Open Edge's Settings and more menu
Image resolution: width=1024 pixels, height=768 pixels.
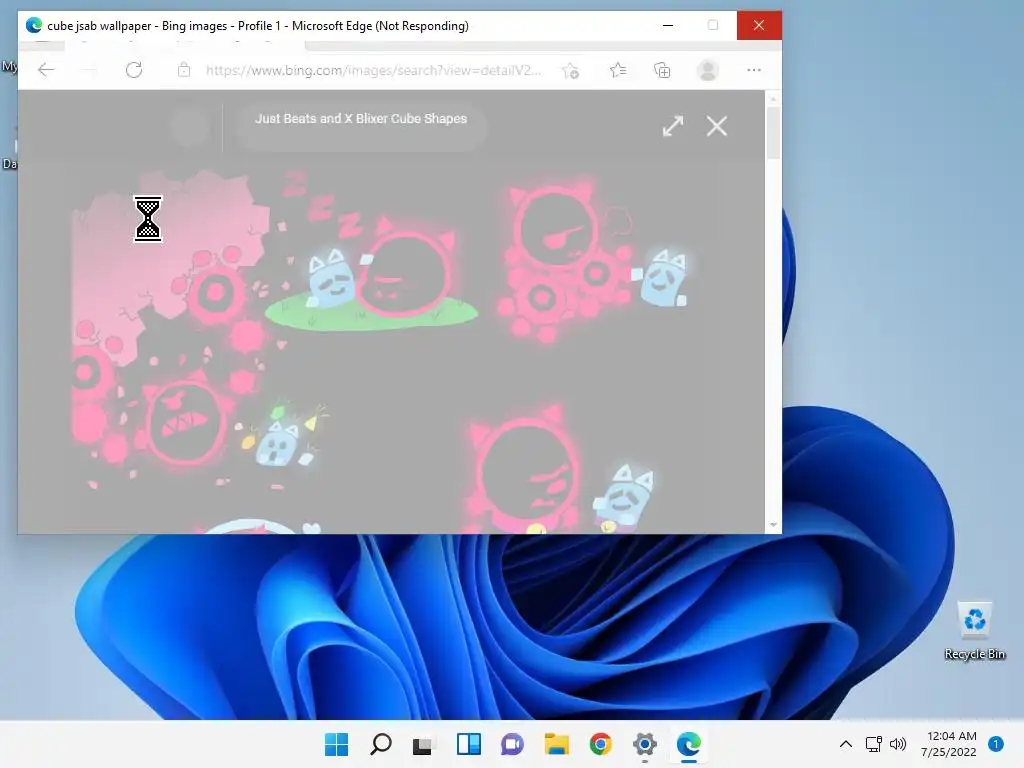[x=754, y=70]
